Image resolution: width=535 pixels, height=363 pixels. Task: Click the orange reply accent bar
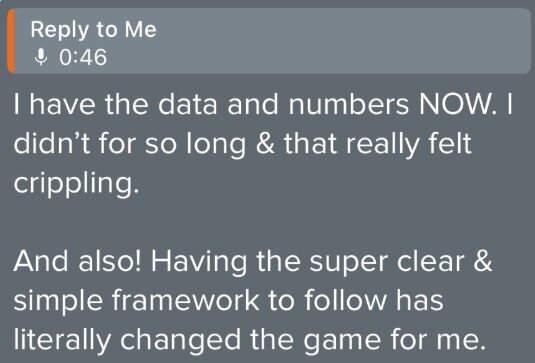(x=11, y=41)
